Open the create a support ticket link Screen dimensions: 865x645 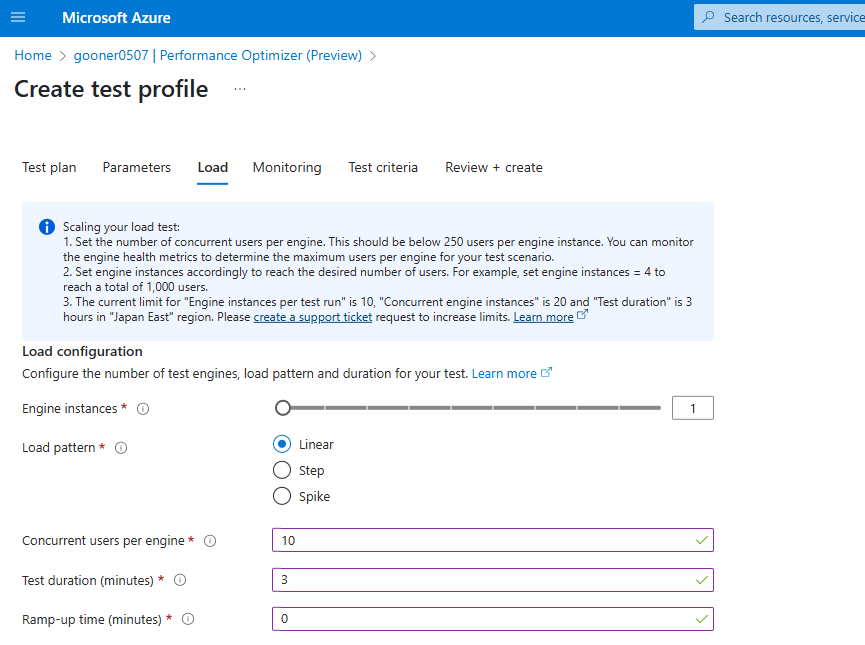pos(313,317)
